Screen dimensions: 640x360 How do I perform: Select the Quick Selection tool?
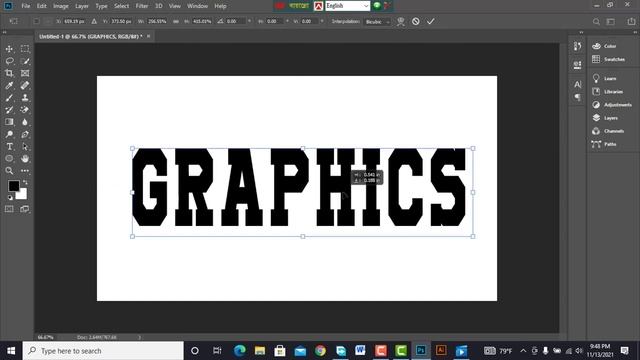coord(25,61)
